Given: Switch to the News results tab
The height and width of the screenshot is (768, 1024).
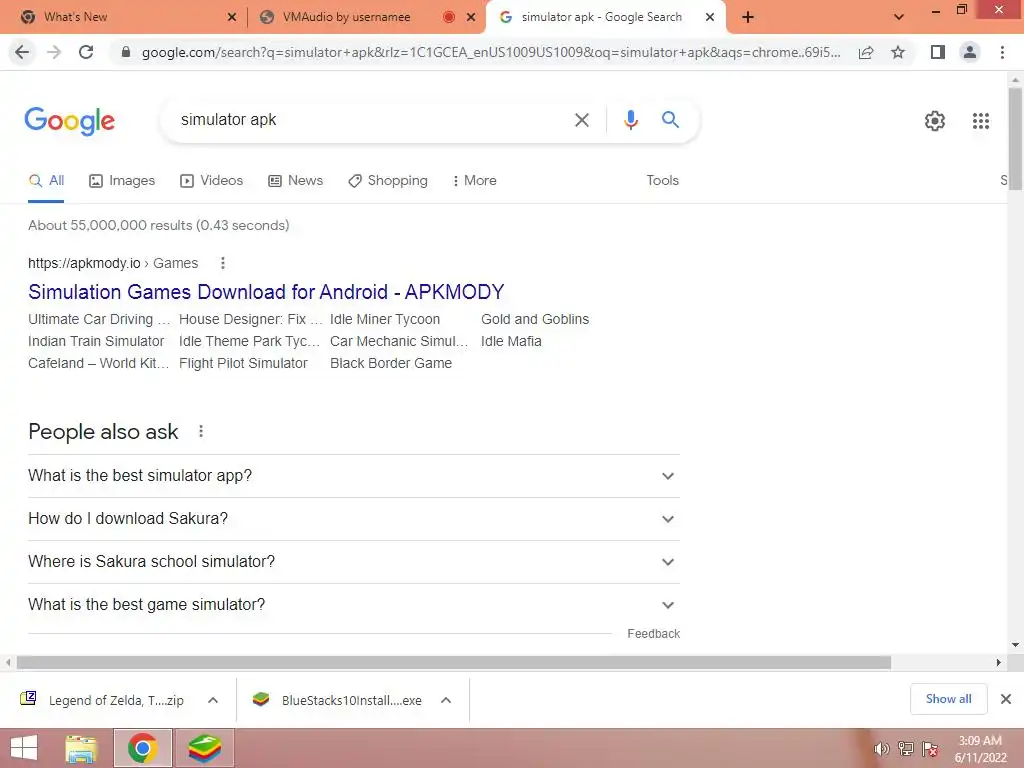Looking at the screenshot, I should [x=296, y=181].
